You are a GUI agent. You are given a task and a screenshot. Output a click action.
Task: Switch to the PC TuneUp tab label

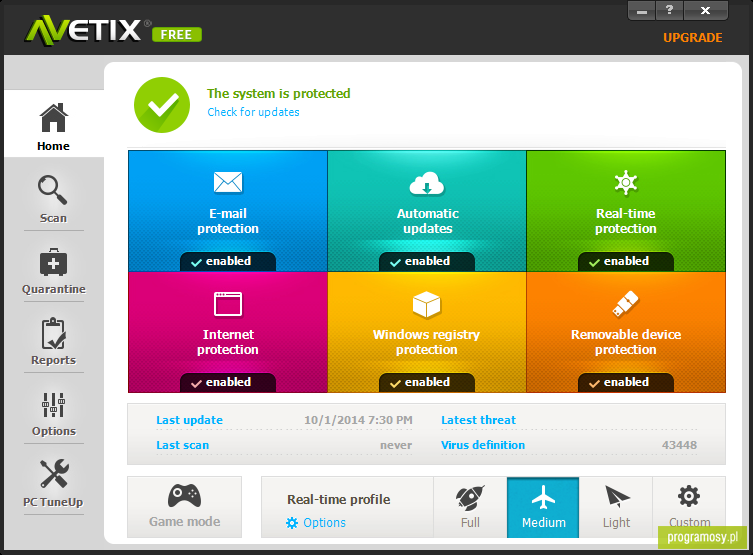53,502
